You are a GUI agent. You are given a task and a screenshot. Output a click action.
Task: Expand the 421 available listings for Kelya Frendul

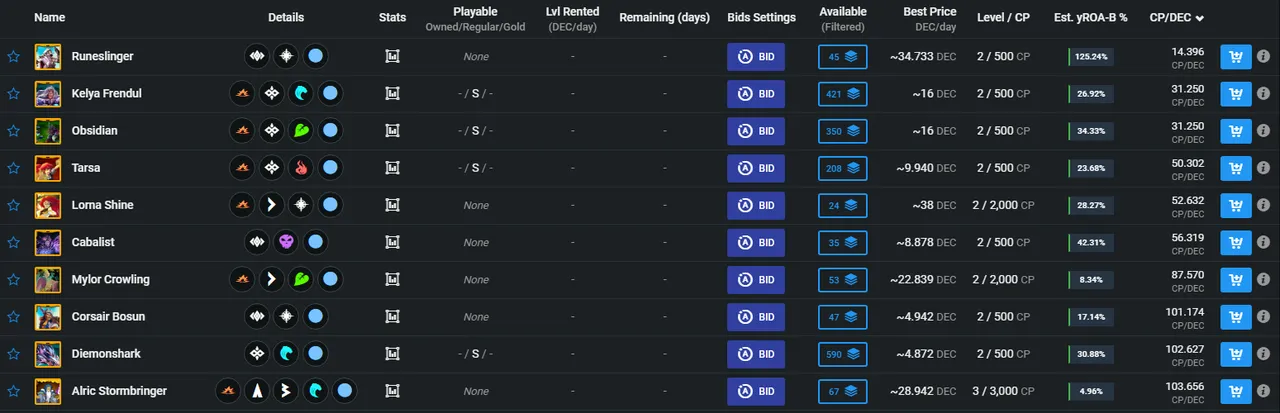point(843,94)
